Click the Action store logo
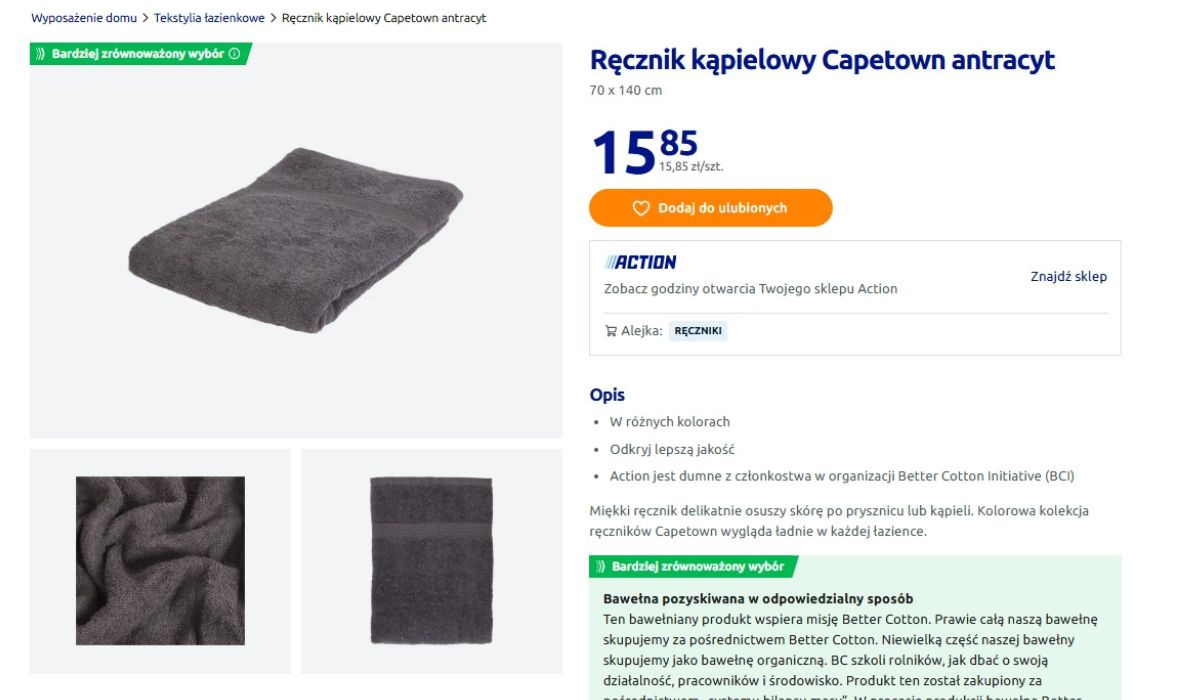This screenshot has height=700, width=1200. tap(640, 262)
